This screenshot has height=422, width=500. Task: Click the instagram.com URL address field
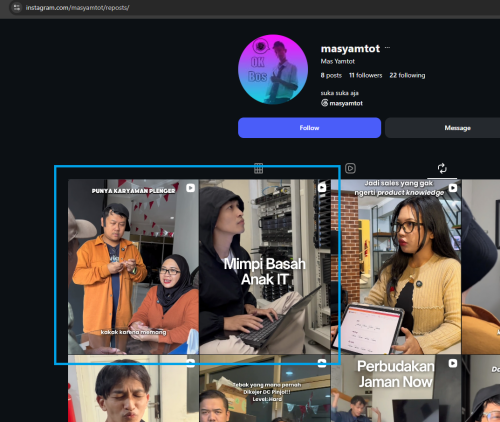77,7
